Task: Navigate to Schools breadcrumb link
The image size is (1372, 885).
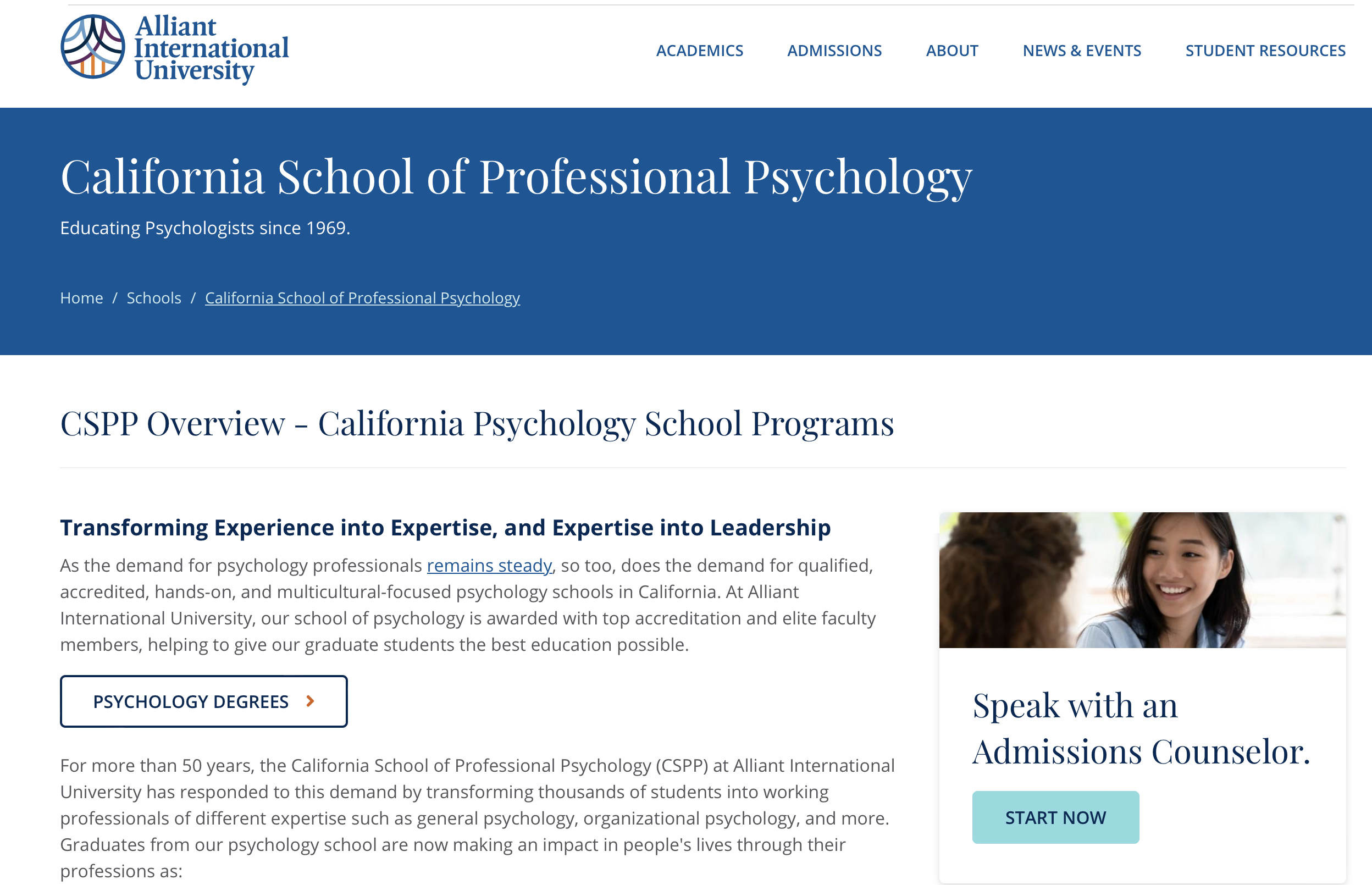Action: point(153,298)
